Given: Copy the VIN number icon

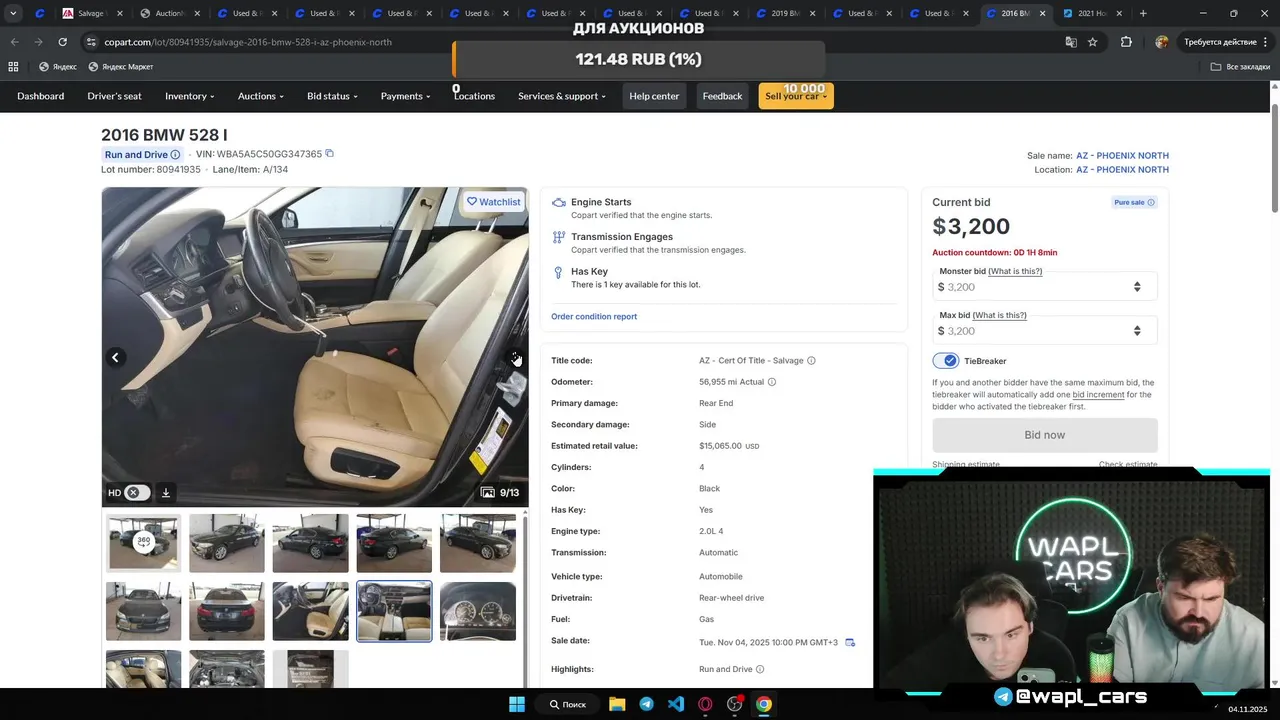Looking at the screenshot, I should (x=329, y=154).
